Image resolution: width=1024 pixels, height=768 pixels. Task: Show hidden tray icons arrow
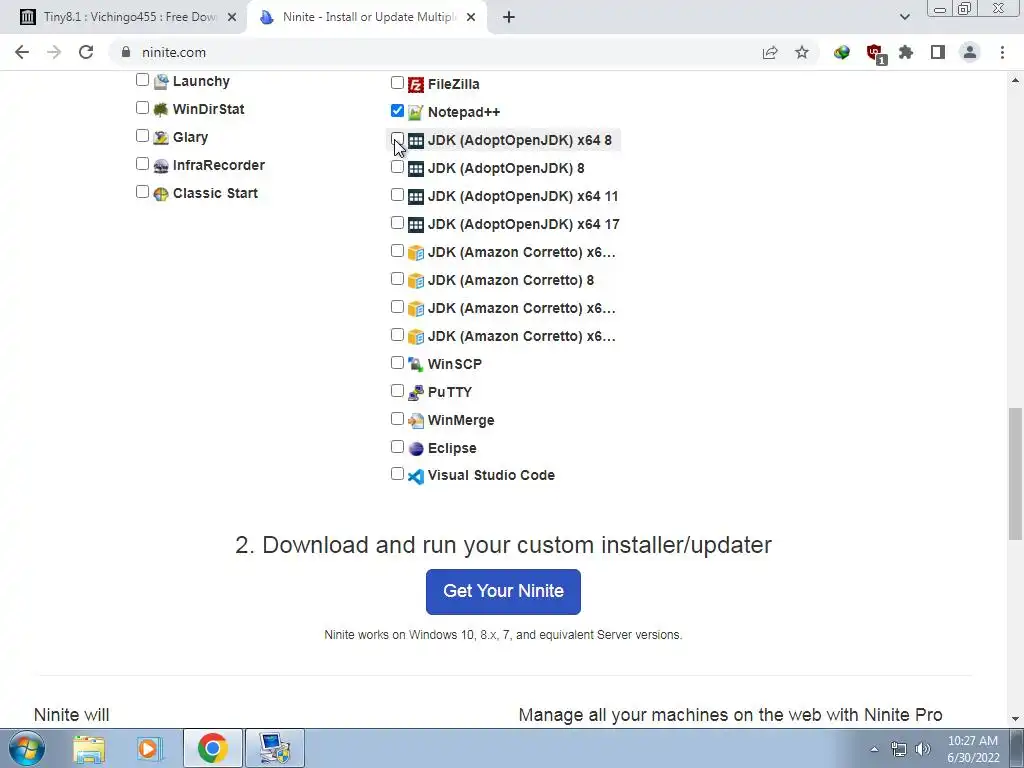(x=874, y=750)
